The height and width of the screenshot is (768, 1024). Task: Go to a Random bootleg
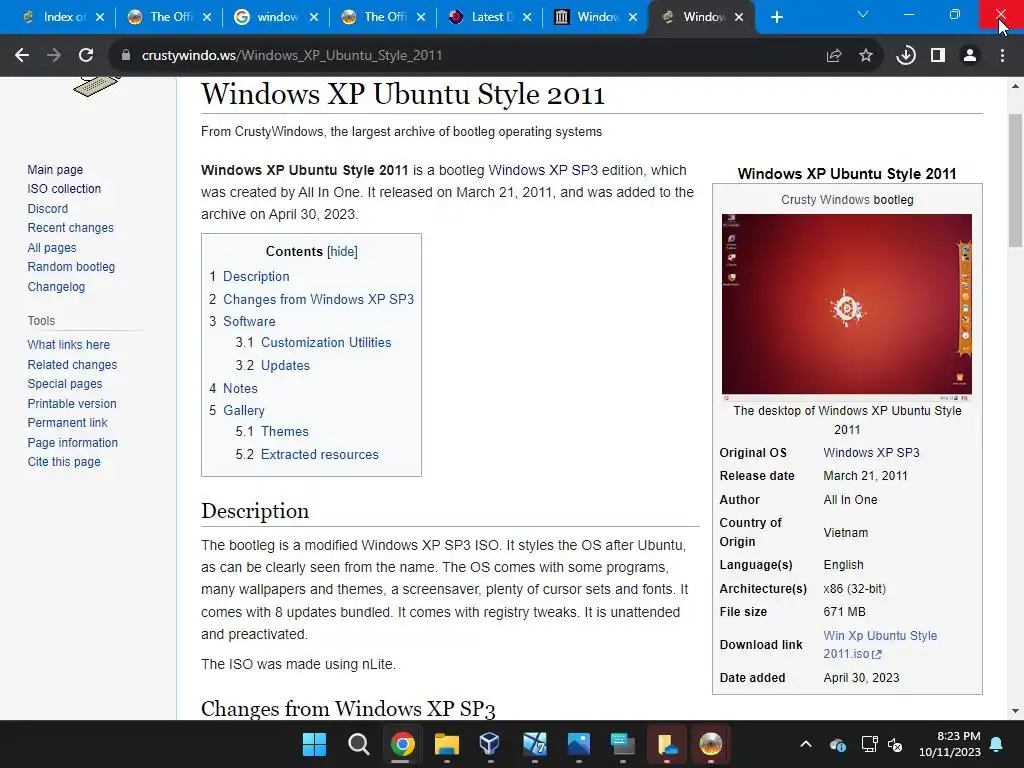click(71, 267)
